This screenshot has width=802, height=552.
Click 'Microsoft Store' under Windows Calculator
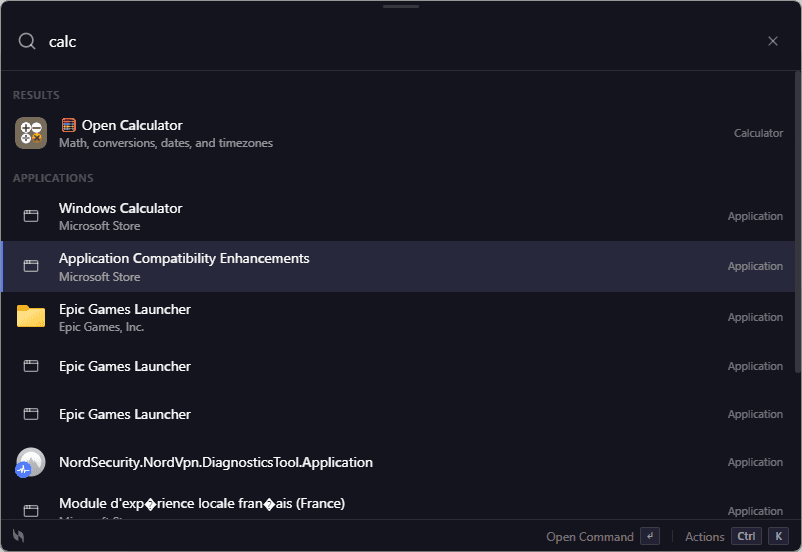[x=99, y=226]
